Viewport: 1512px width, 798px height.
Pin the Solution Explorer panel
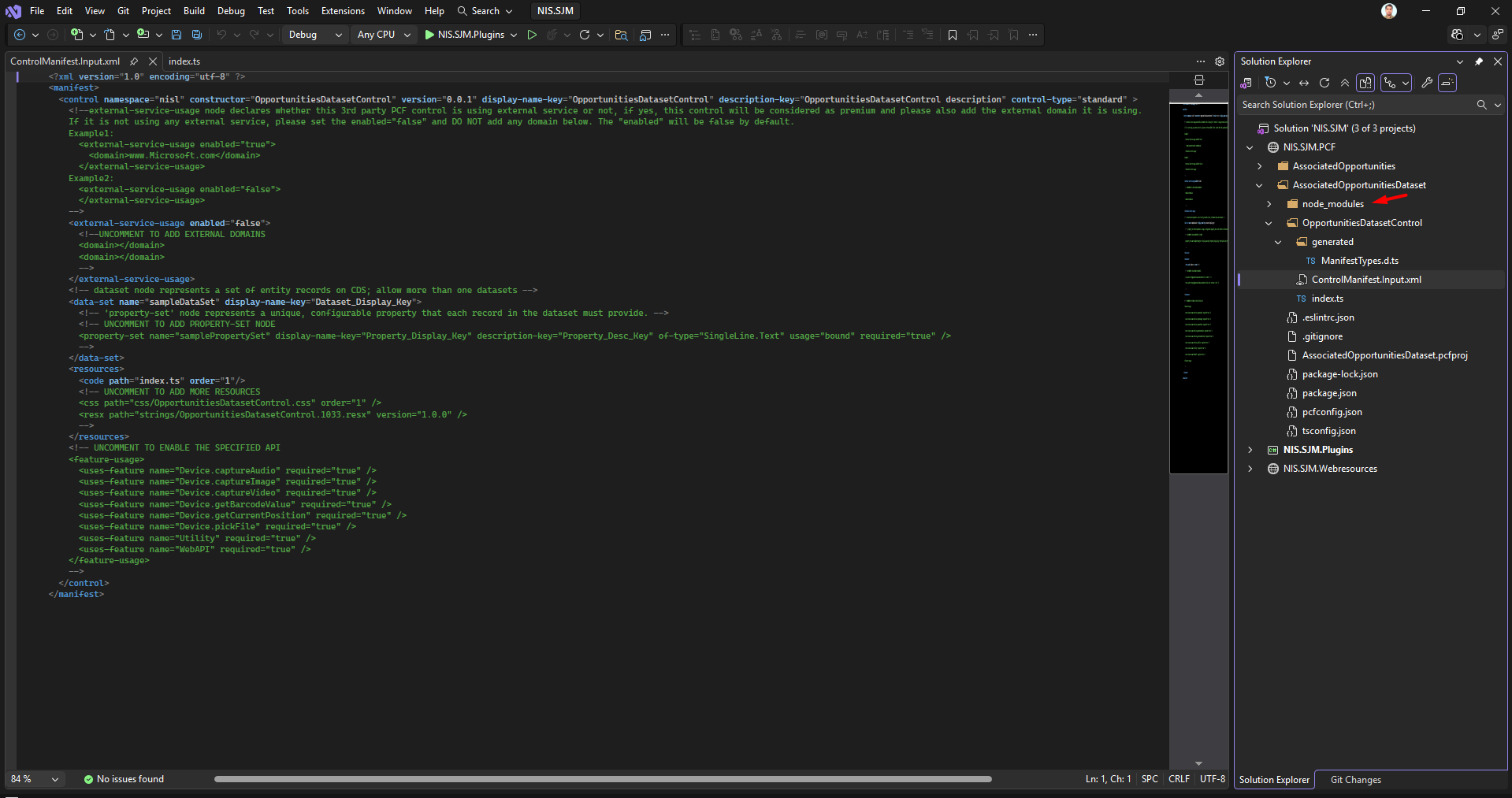point(1479,61)
